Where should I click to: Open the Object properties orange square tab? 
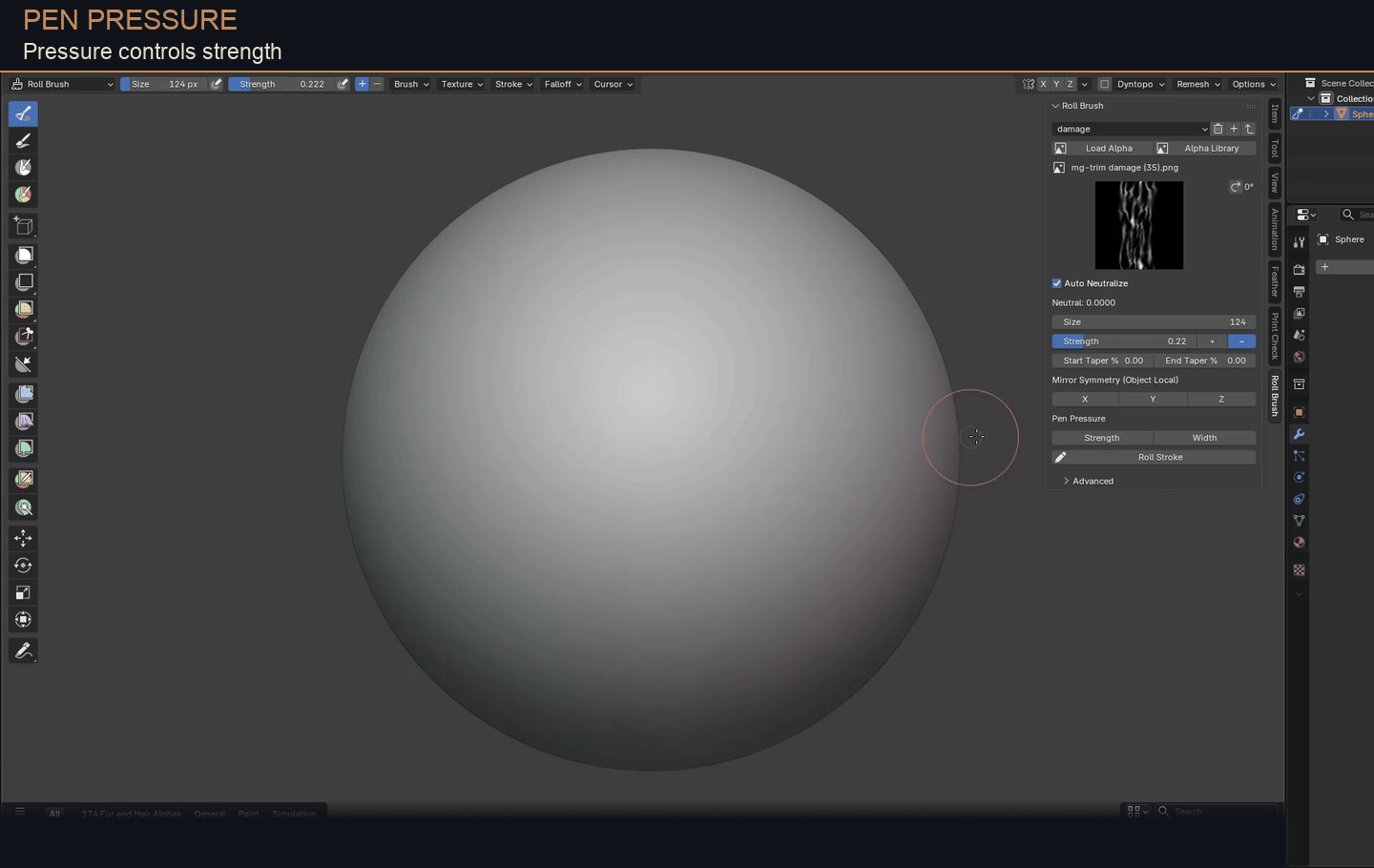coord(1299,412)
